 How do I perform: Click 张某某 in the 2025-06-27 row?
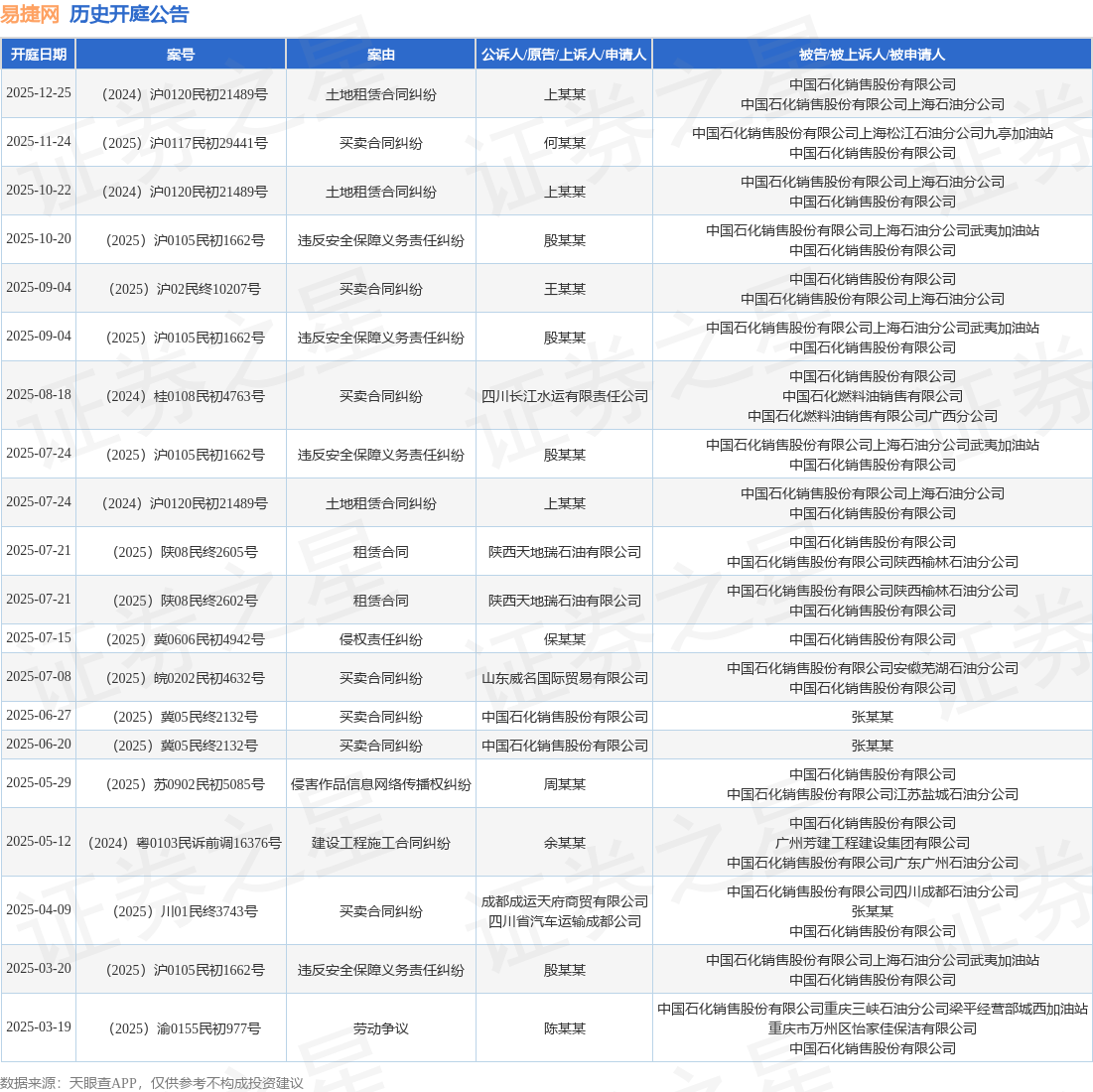(x=872, y=717)
